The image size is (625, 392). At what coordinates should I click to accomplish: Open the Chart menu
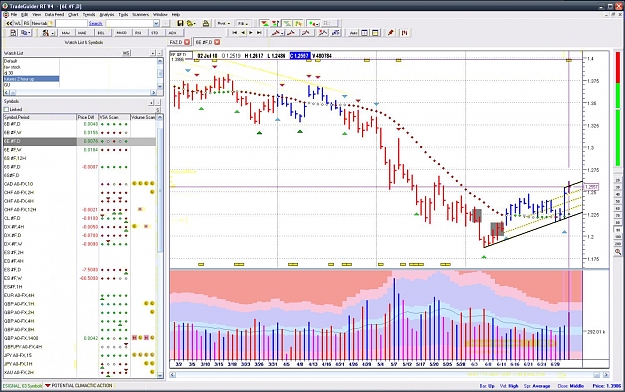73,14
